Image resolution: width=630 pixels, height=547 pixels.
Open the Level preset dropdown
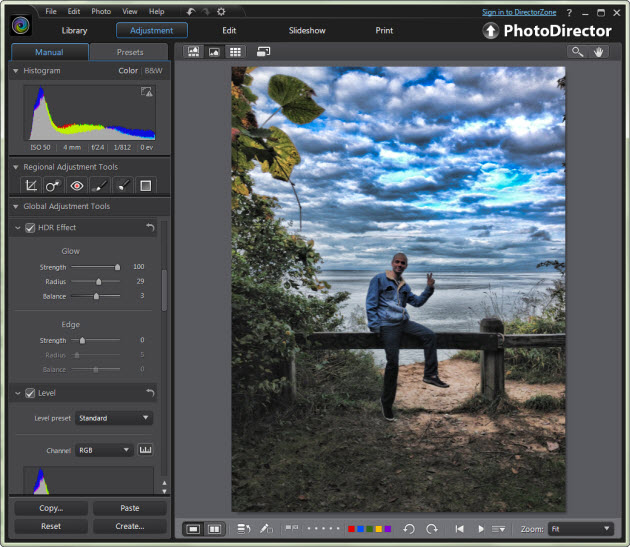pyautogui.click(x=114, y=418)
